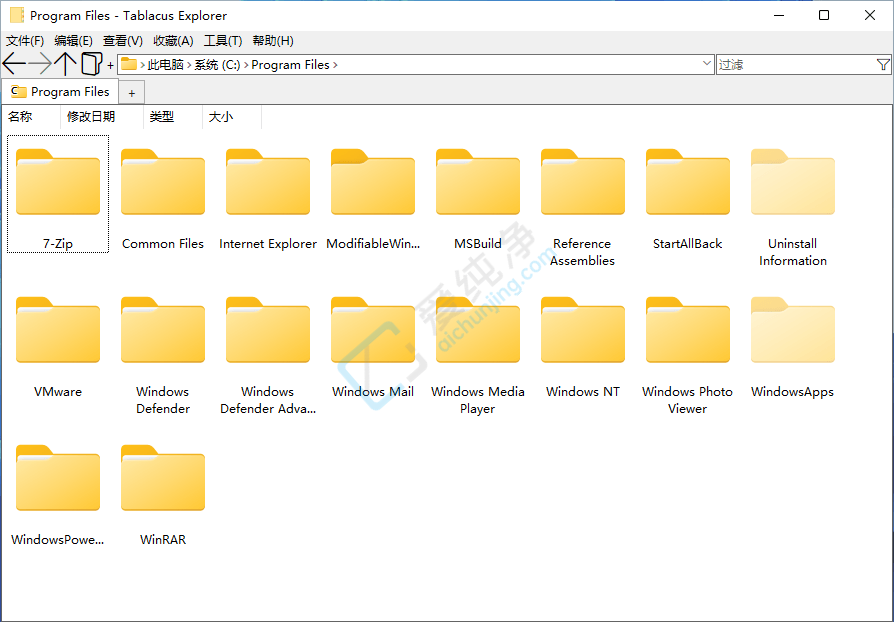Select the Windows NT folder icon
This screenshot has height=622, width=894.
click(583, 330)
